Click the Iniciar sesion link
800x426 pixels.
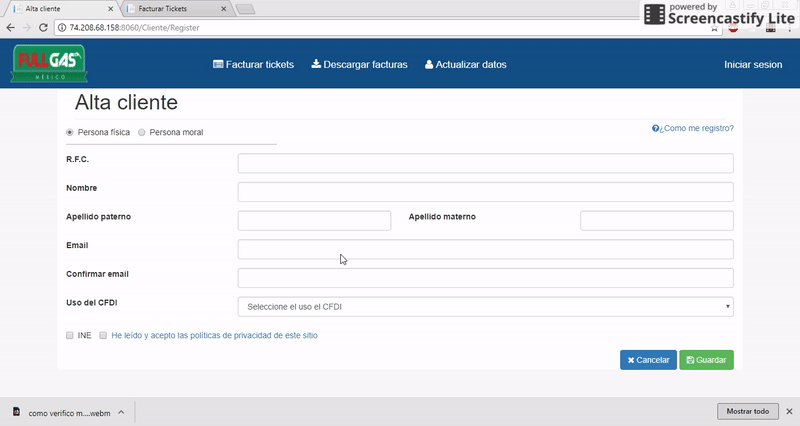752,64
